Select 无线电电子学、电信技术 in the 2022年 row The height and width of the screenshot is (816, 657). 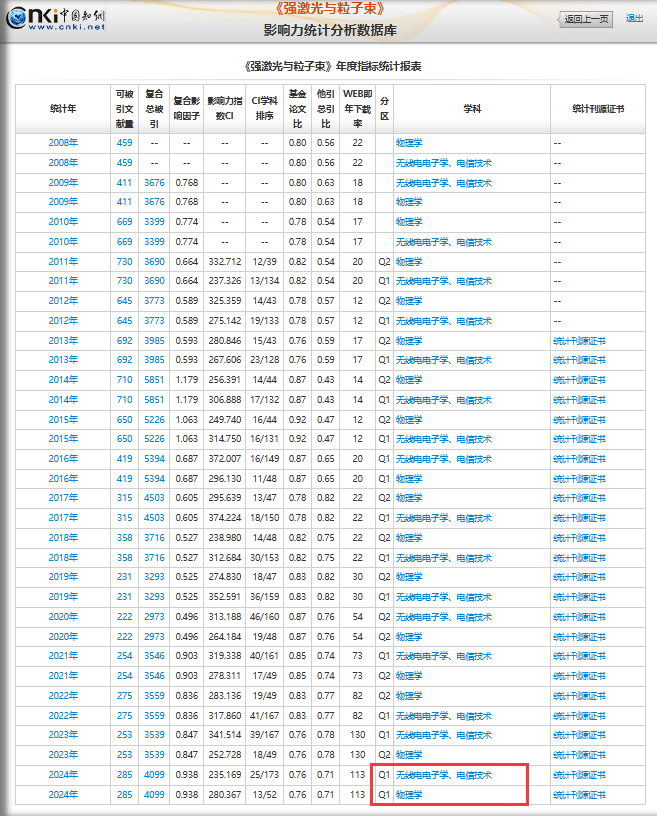(443, 716)
